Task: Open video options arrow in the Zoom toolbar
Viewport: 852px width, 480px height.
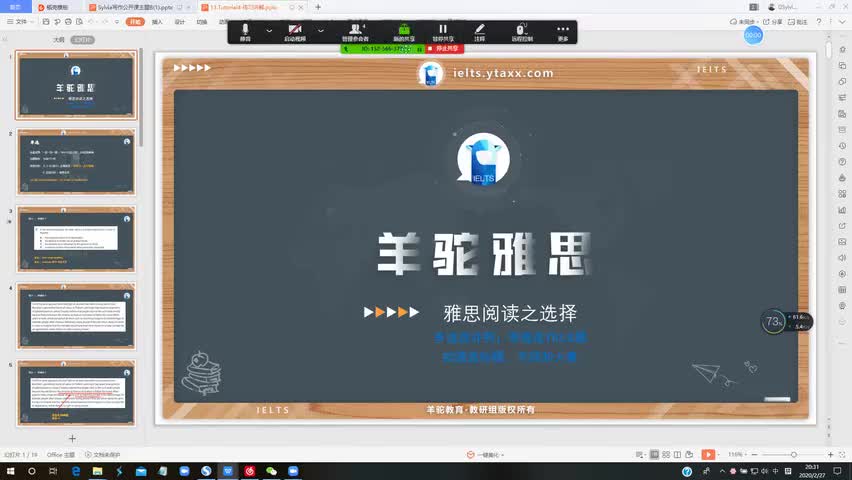Action: [x=321, y=31]
